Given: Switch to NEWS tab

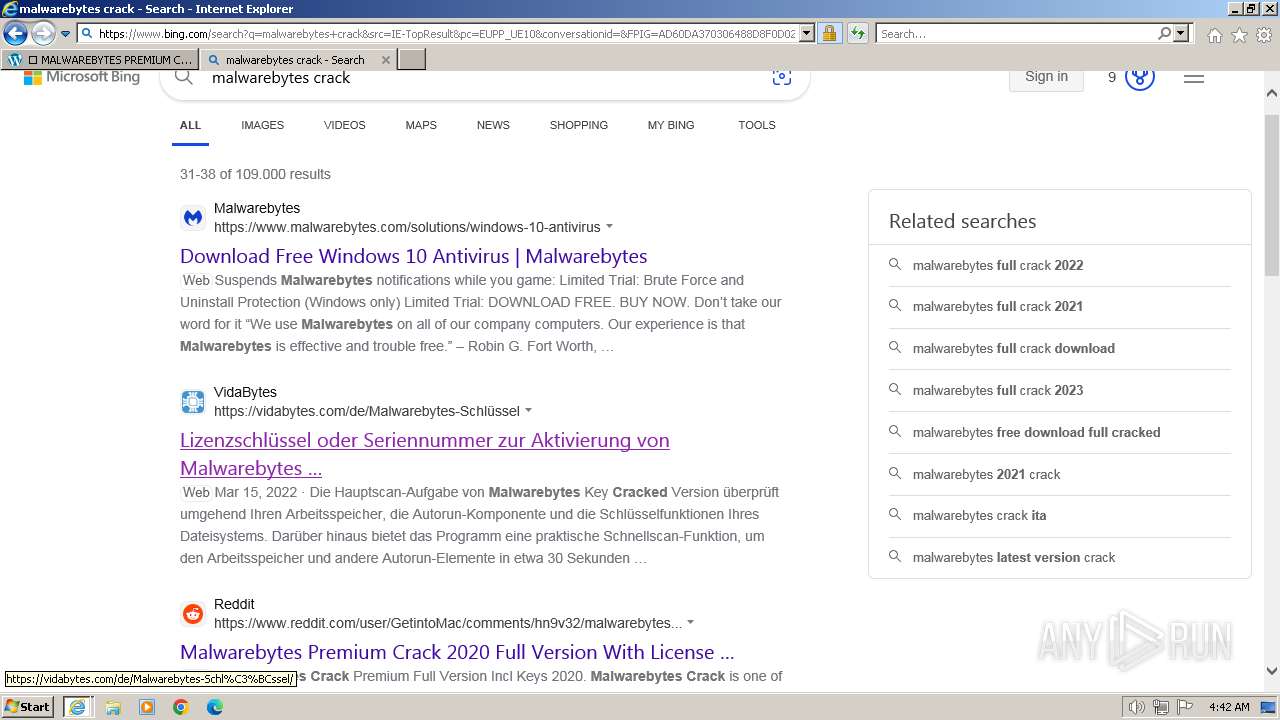Looking at the screenshot, I should click(493, 126).
